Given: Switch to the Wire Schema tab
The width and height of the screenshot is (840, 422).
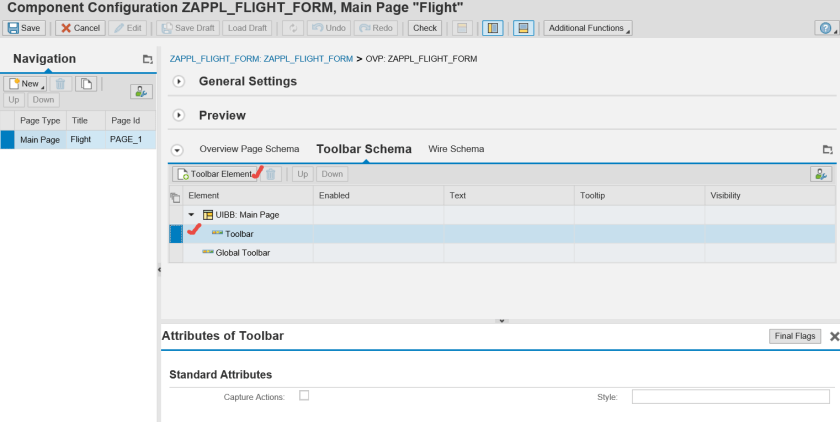Looking at the screenshot, I should [x=456, y=149].
